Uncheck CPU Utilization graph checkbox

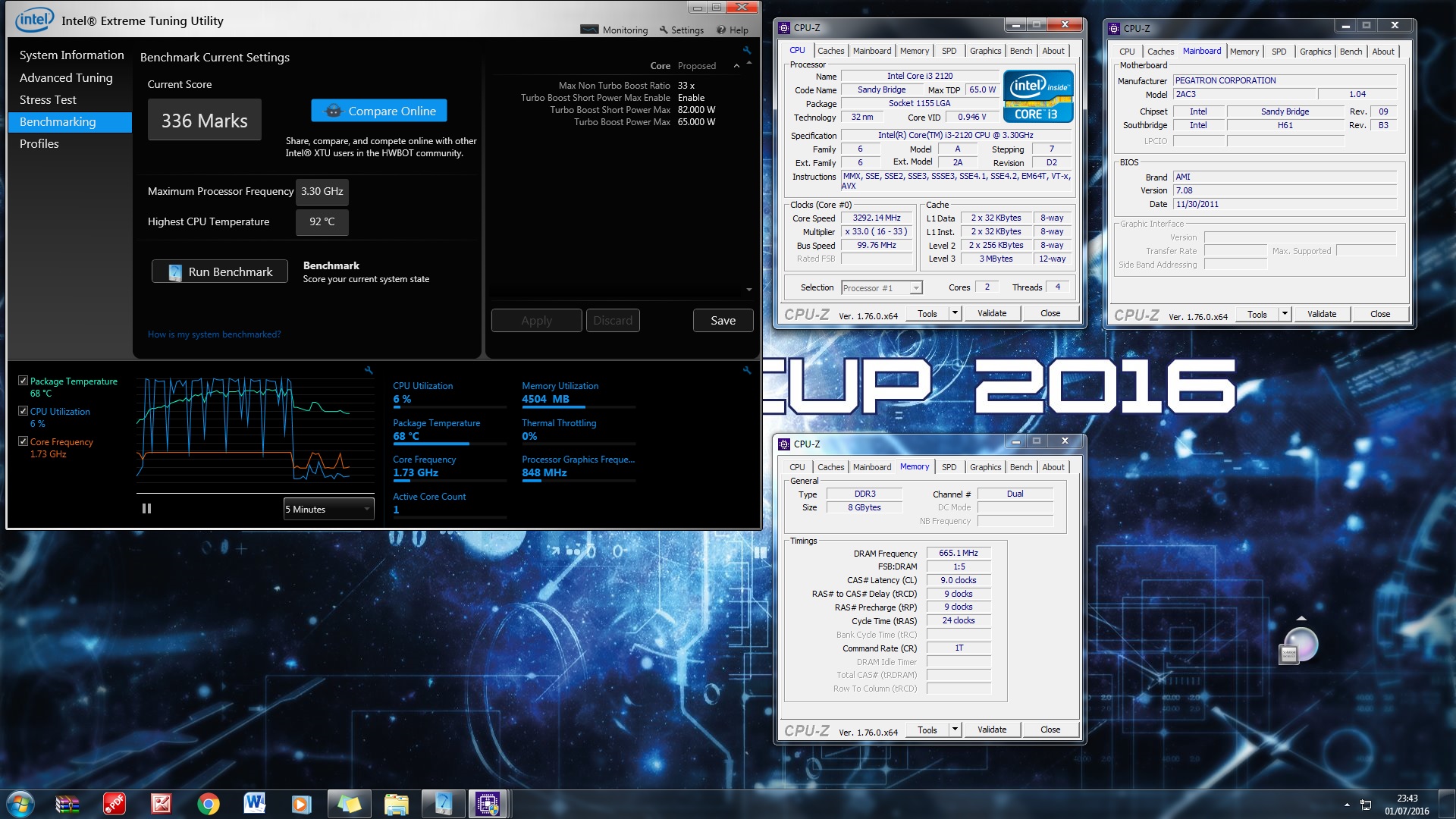pyautogui.click(x=23, y=411)
